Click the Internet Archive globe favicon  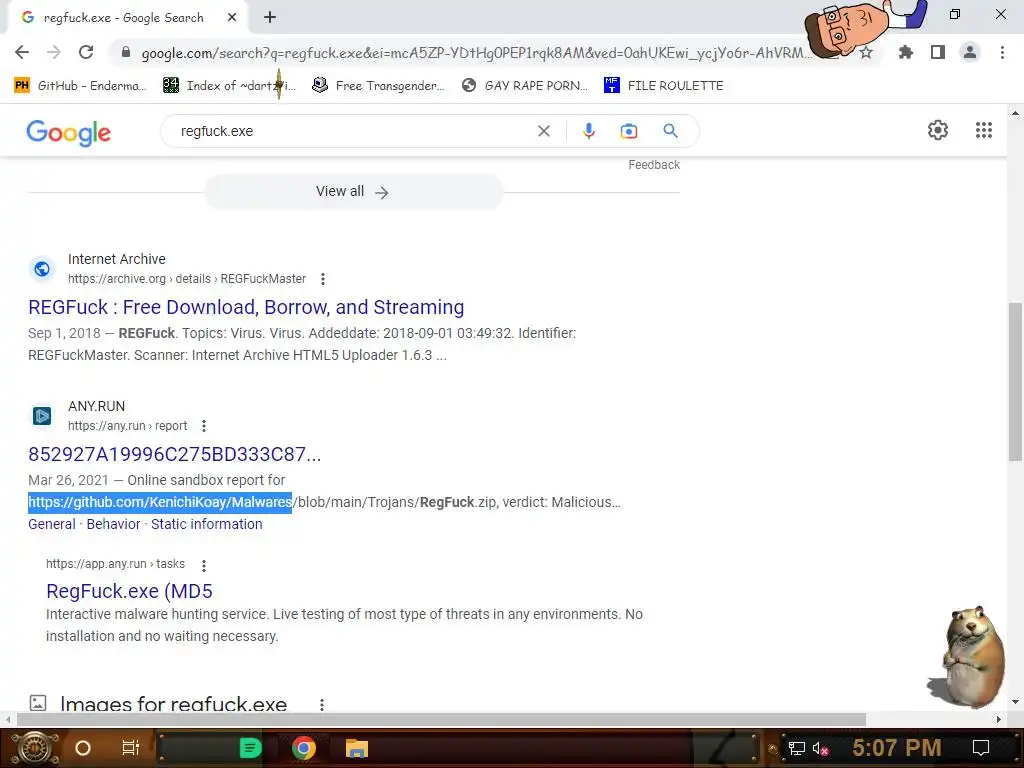tap(42, 269)
